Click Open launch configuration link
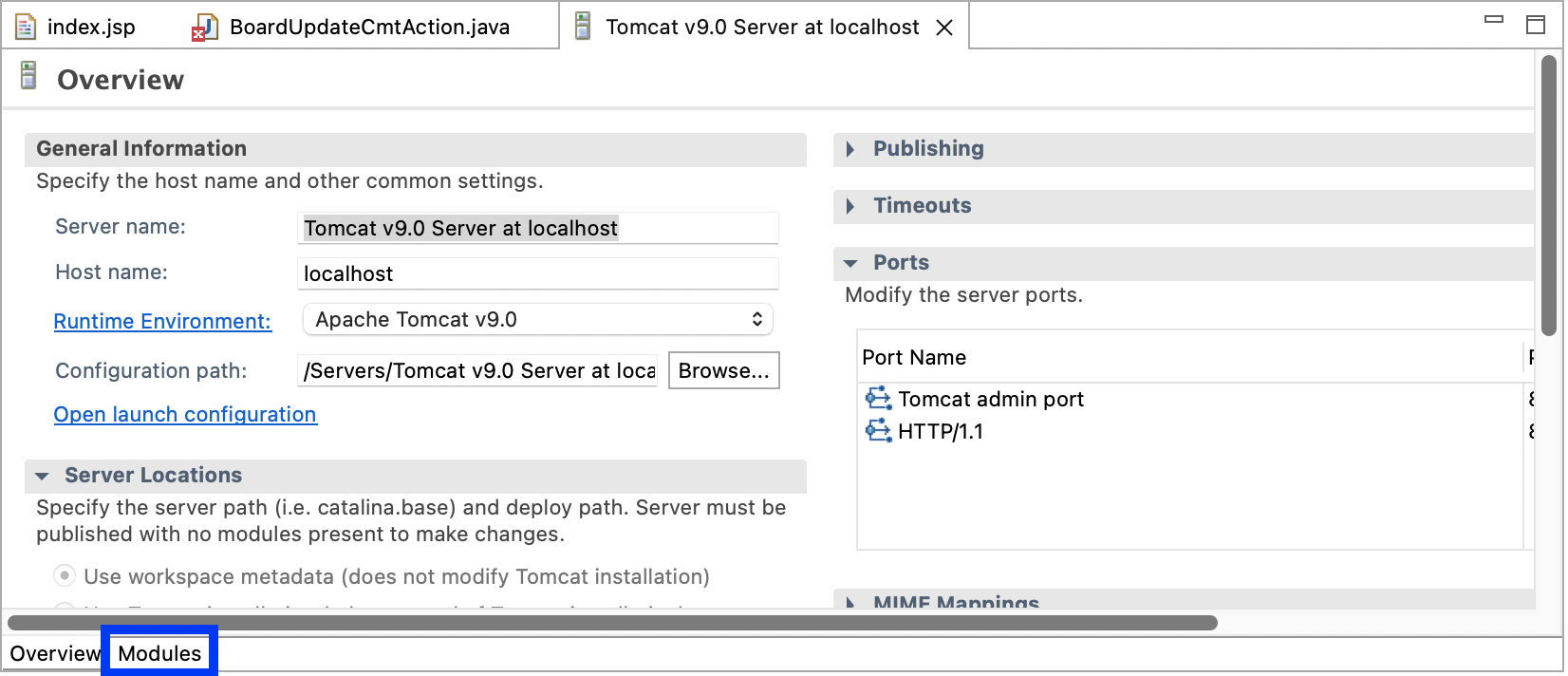 [x=185, y=414]
